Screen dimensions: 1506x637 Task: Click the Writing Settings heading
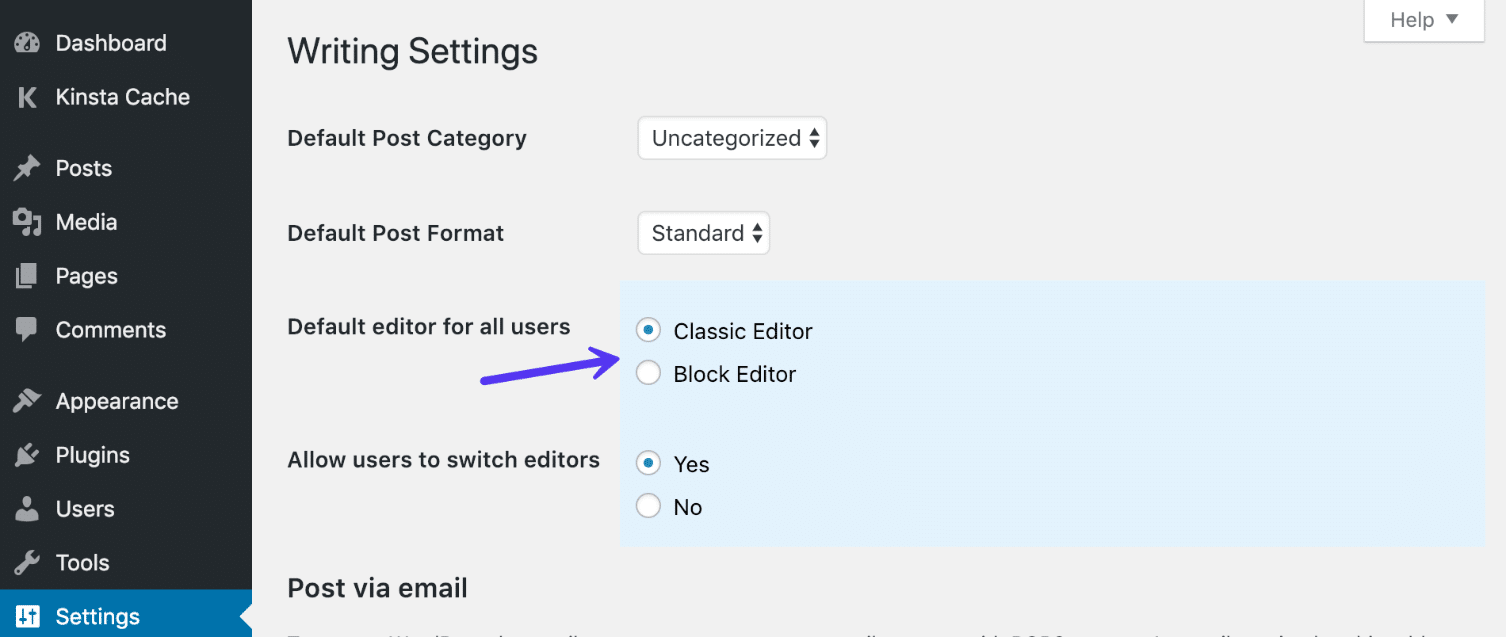(x=412, y=50)
